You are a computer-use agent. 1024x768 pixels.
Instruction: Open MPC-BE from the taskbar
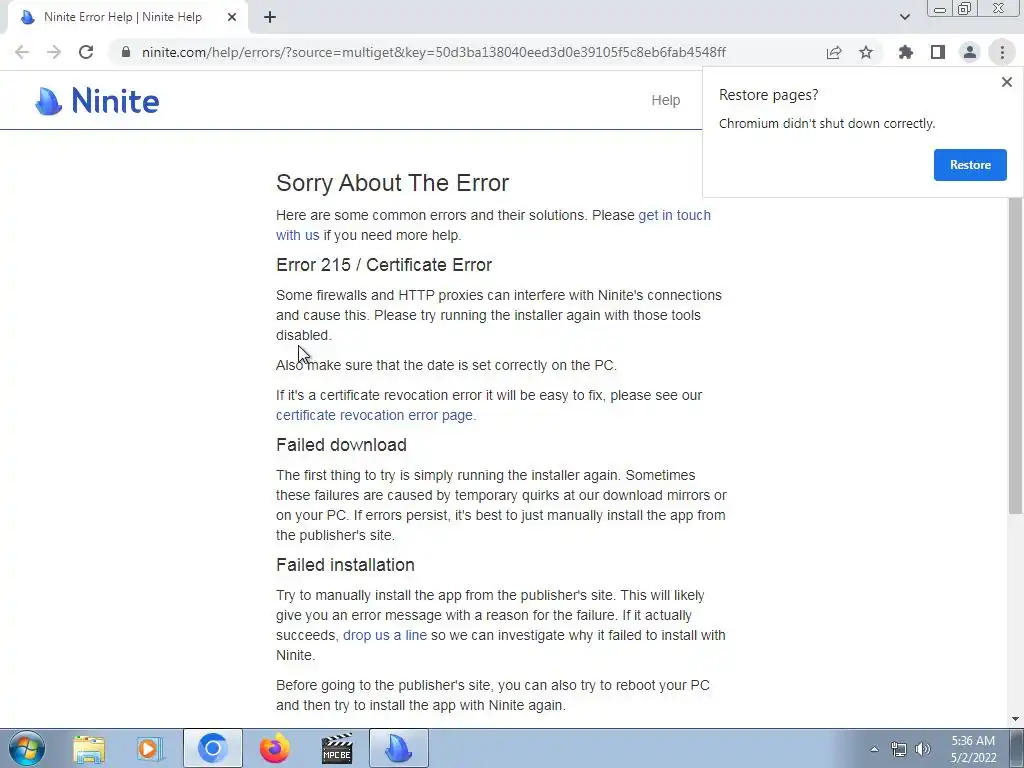pyautogui.click(x=337, y=748)
